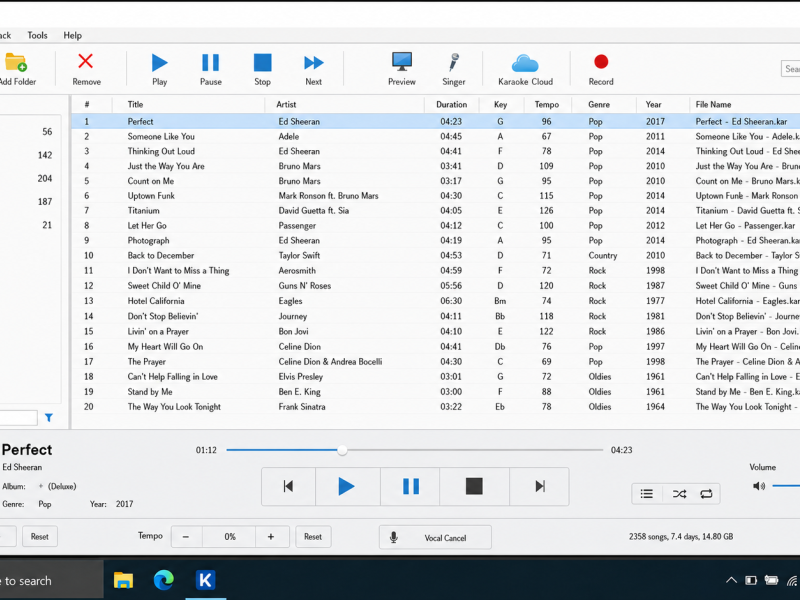Click the taskbar search box
This screenshot has width=800, height=600.
coord(51,580)
